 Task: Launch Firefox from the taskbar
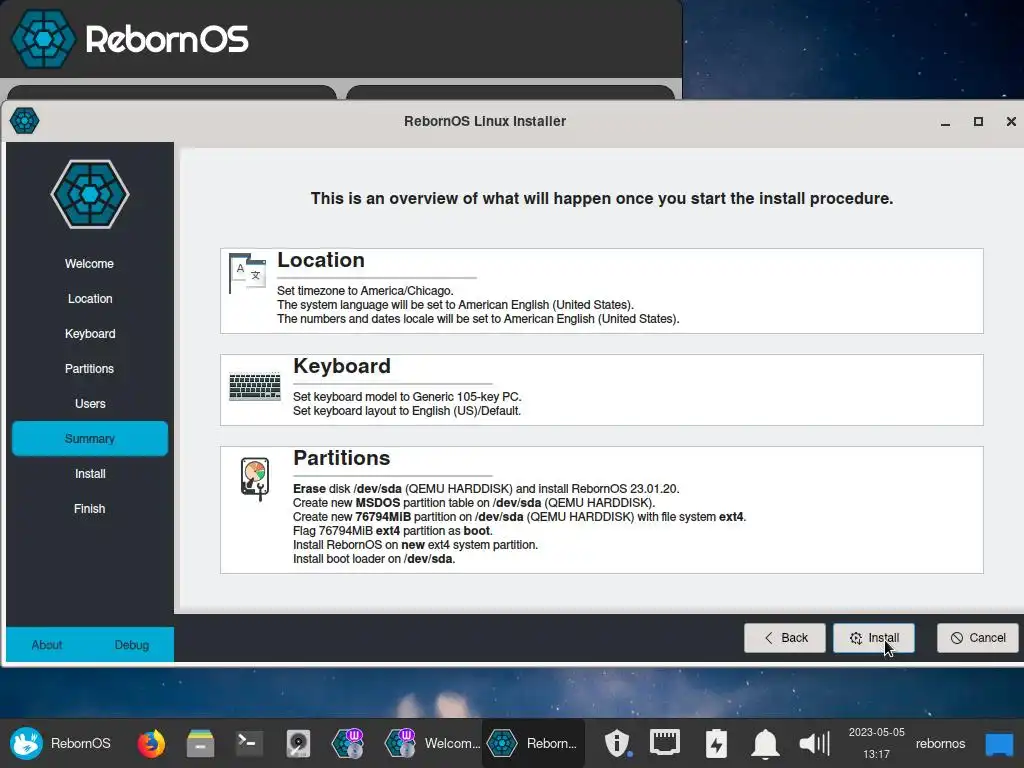coord(151,743)
